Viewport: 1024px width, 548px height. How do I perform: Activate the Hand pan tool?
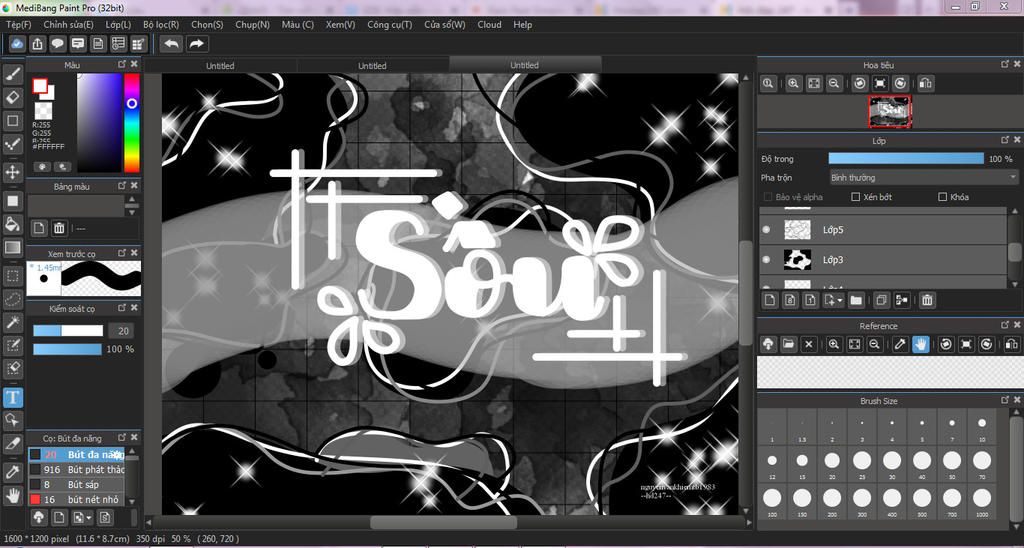pos(12,496)
